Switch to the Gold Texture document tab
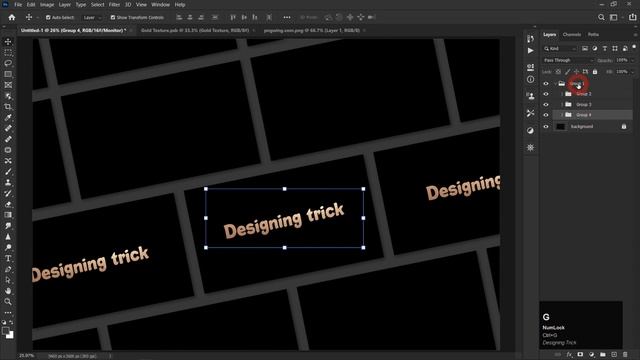This screenshot has width=640, height=360. tap(195, 30)
